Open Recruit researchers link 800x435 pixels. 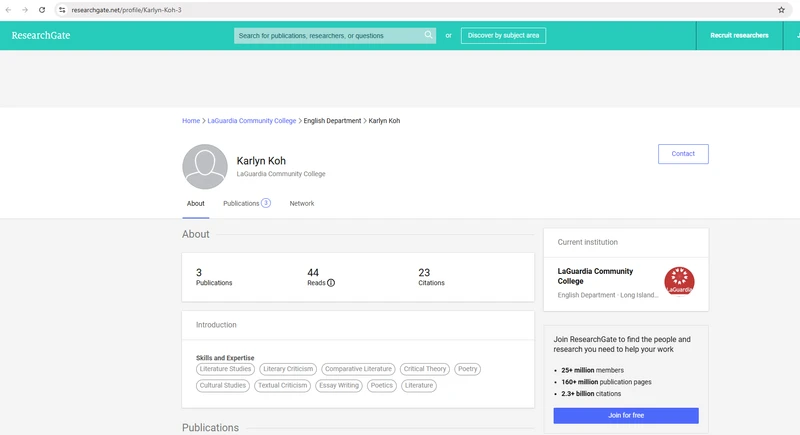tap(739, 35)
